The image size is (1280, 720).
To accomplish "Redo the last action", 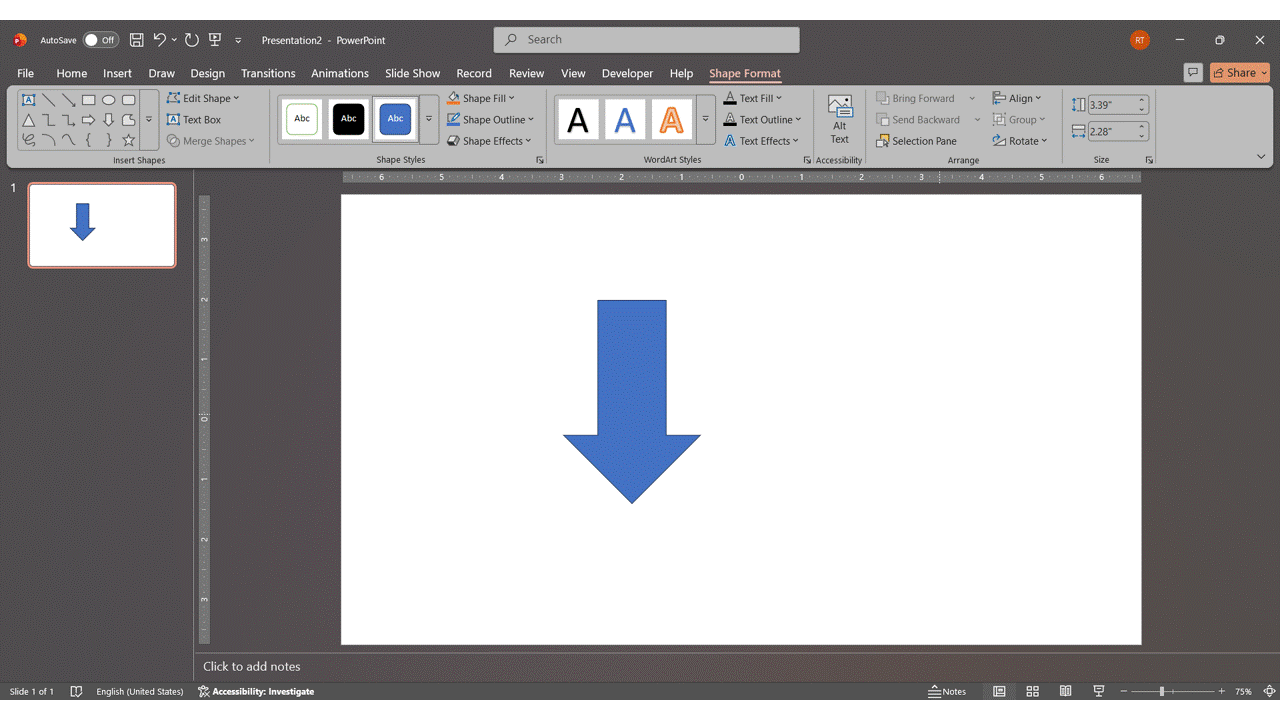I will click(x=192, y=40).
